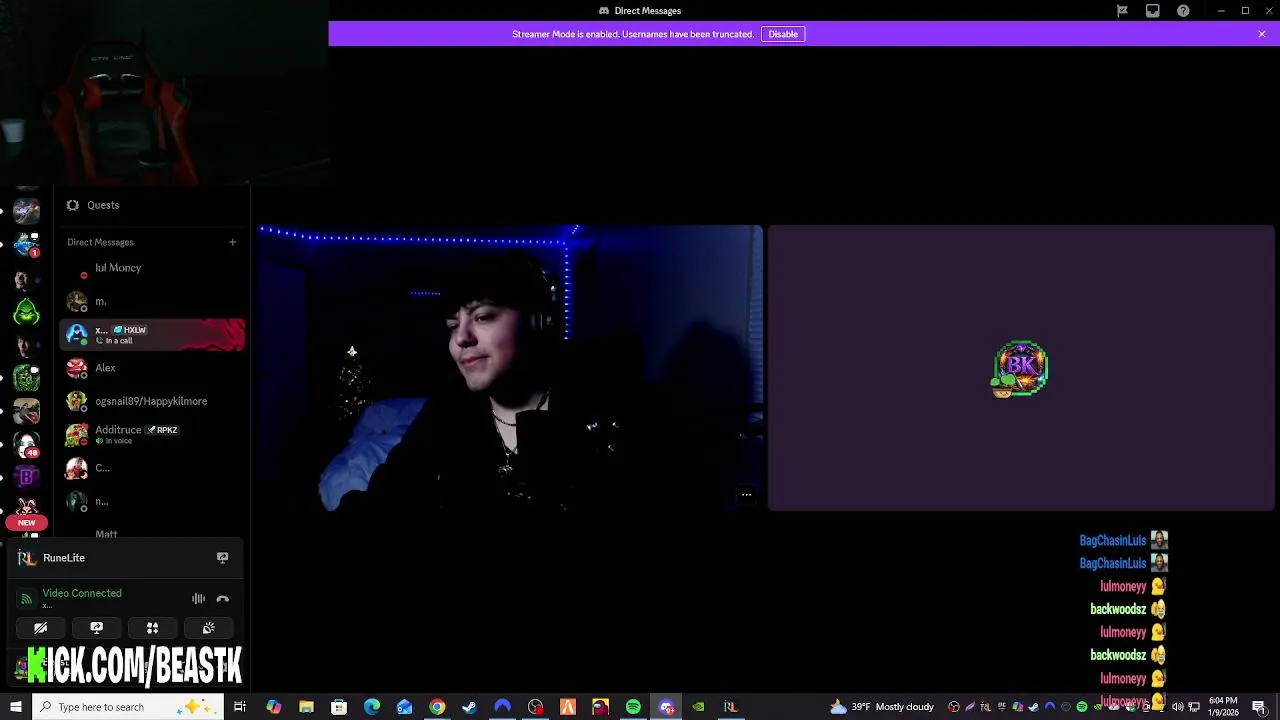Open Spotify from taskbar
The image size is (1280, 720).
tap(633, 707)
